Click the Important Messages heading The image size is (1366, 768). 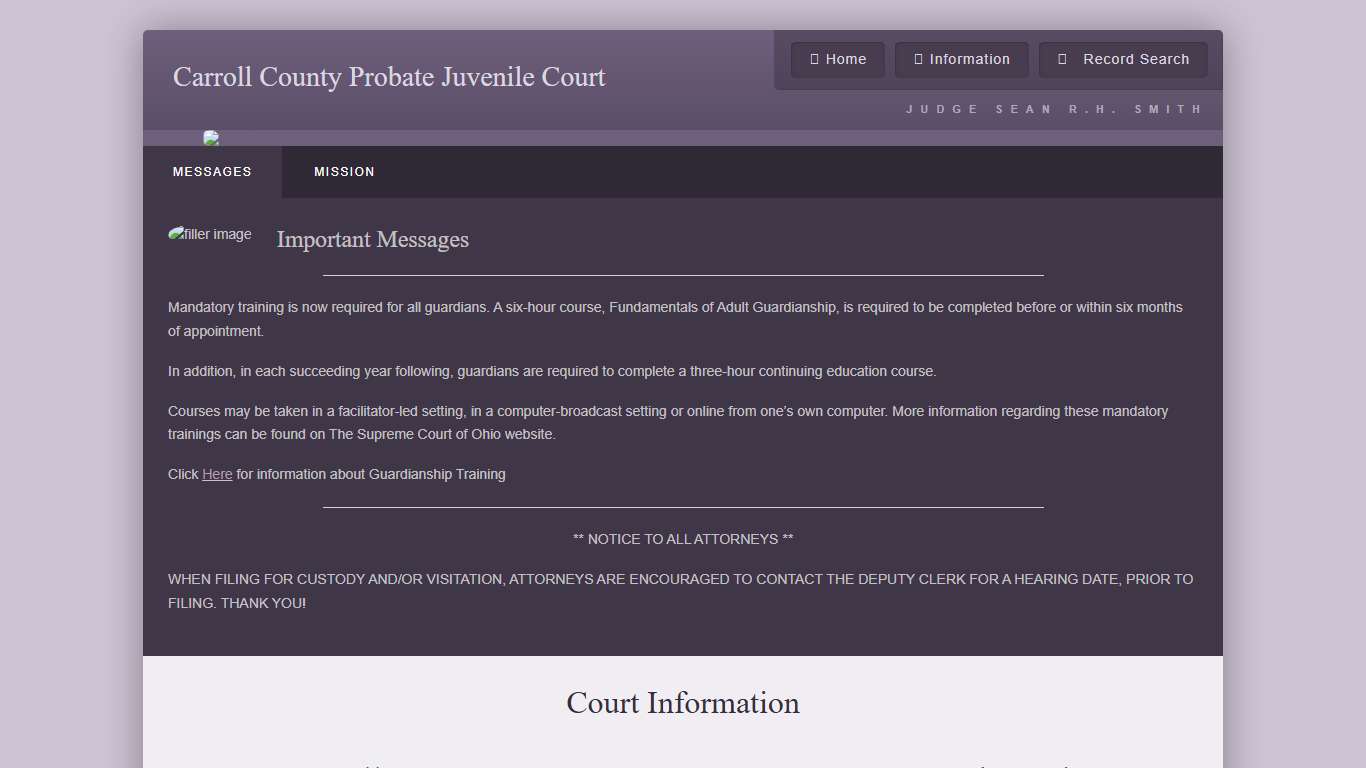pyautogui.click(x=372, y=240)
